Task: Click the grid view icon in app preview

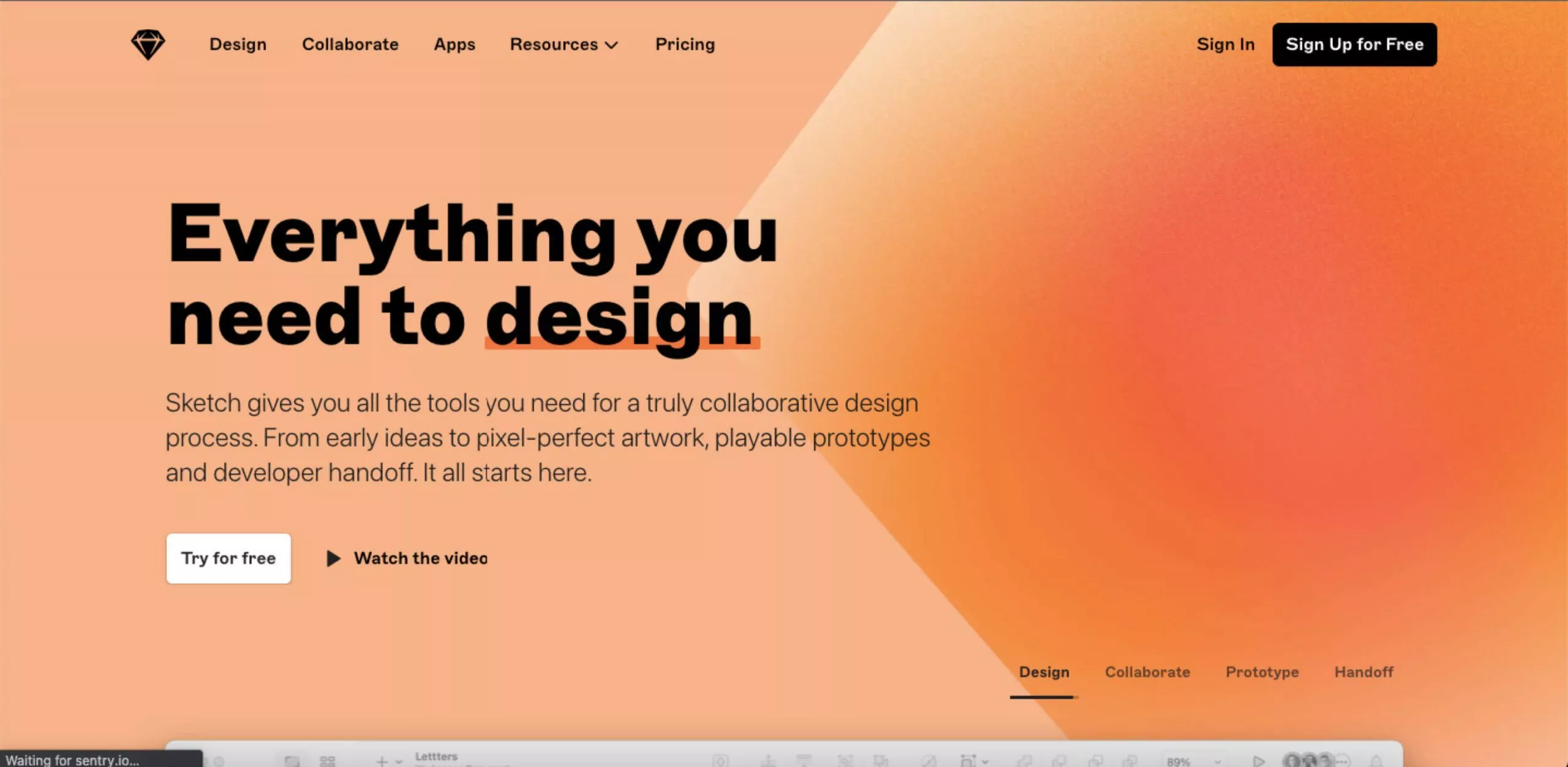Action: tap(328, 761)
